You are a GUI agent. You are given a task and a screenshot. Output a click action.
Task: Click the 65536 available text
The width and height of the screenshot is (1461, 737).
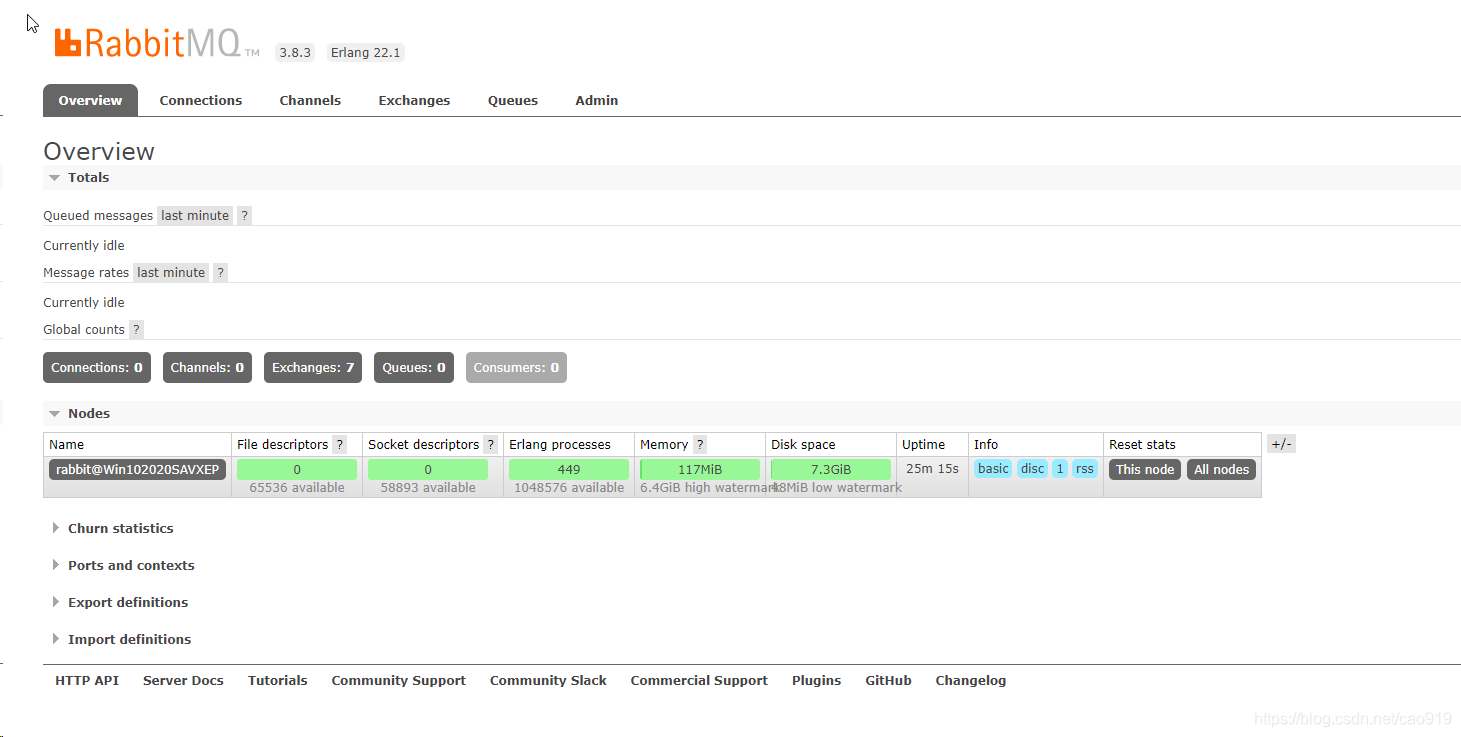(297, 488)
